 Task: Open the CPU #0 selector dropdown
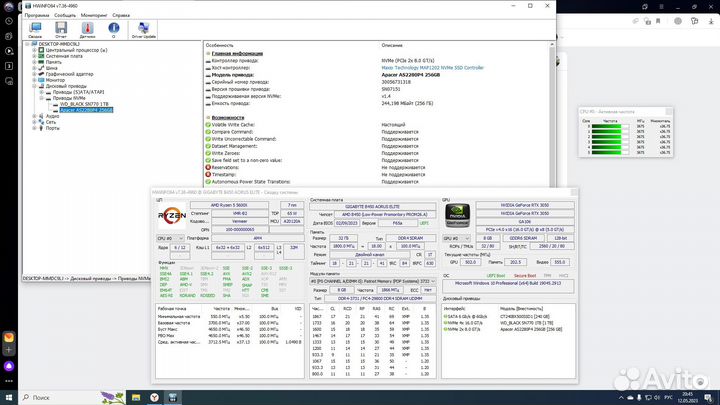[170, 238]
